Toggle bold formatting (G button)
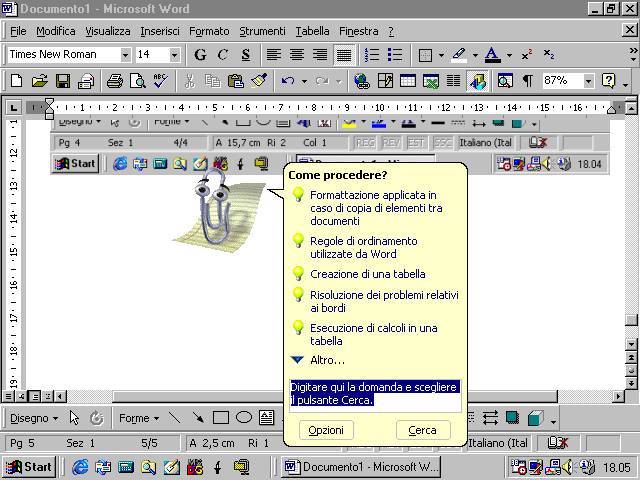Image resolution: width=640 pixels, height=480 pixels. (x=200, y=55)
